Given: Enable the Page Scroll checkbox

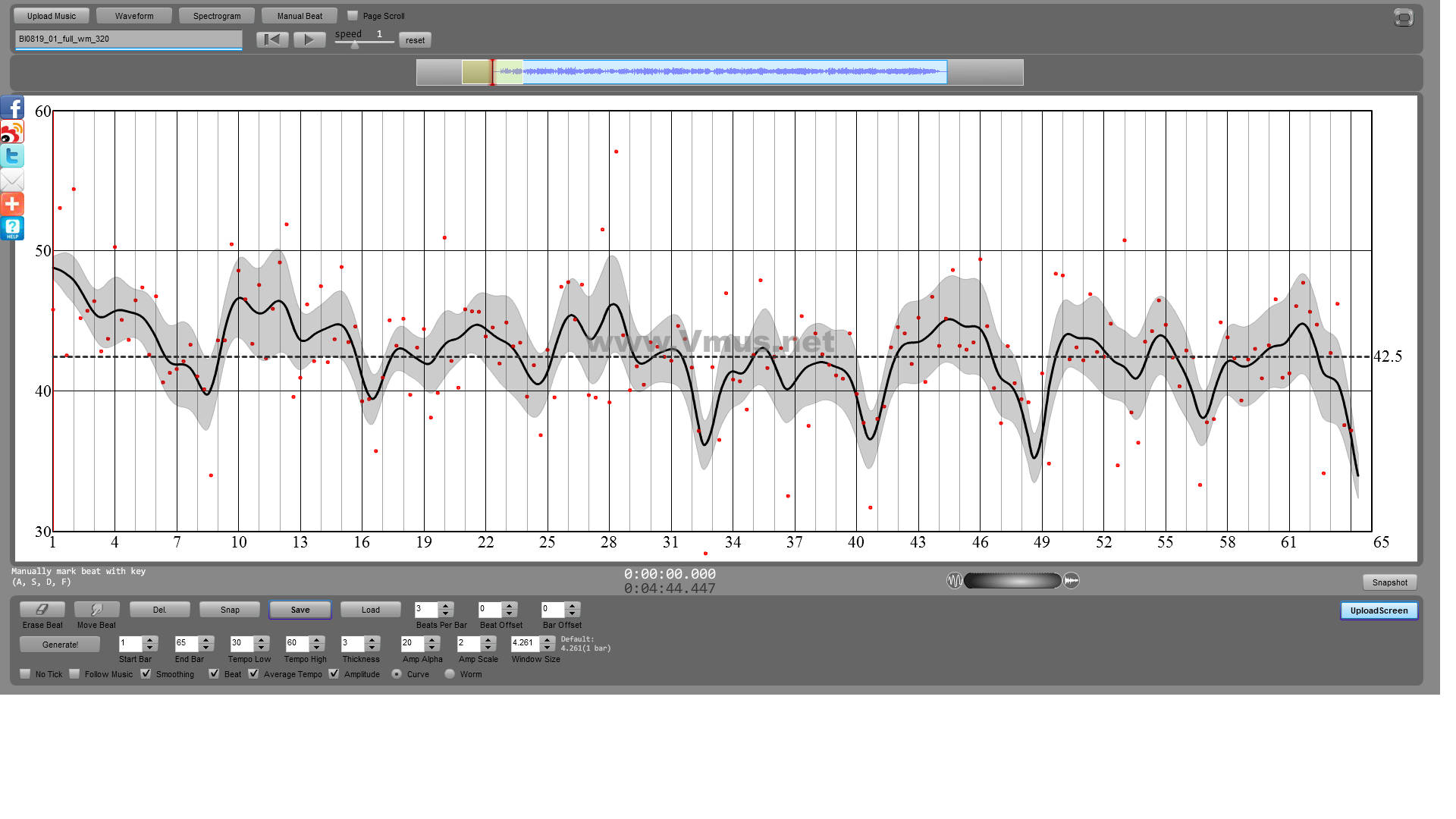Looking at the screenshot, I should click(x=353, y=15).
